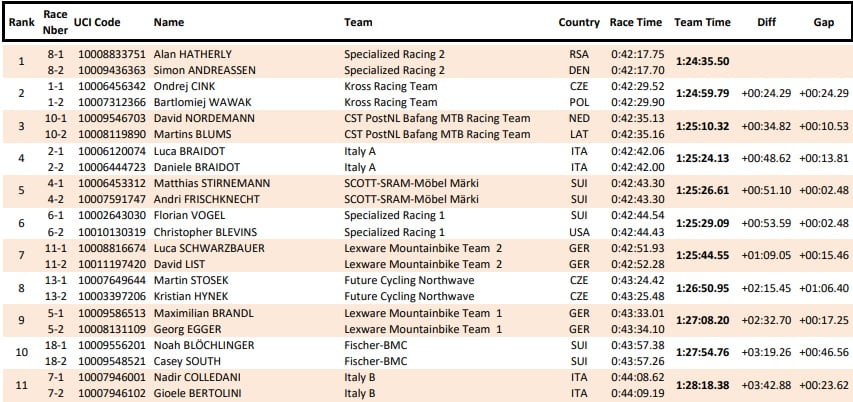Click the Team Time column header
The image size is (853, 402).
coord(702,22)
